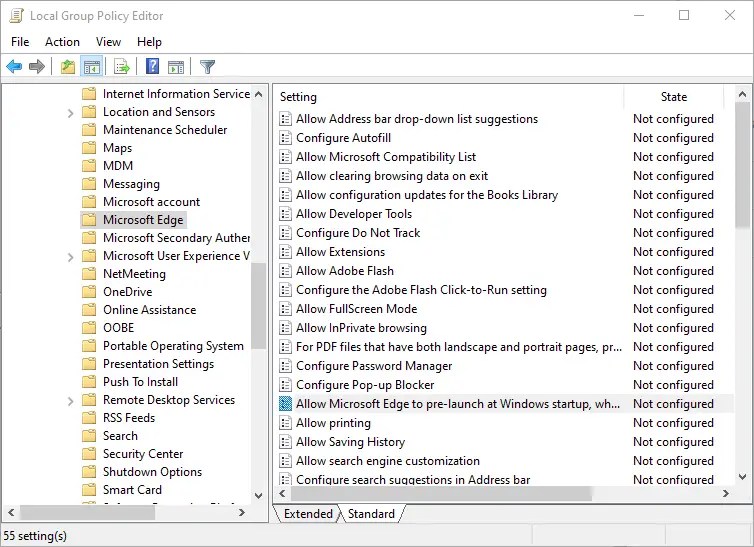Toggle the Show/Hide Console Tree icon
This screenshot has height=547, width=754.
(91, 66)
